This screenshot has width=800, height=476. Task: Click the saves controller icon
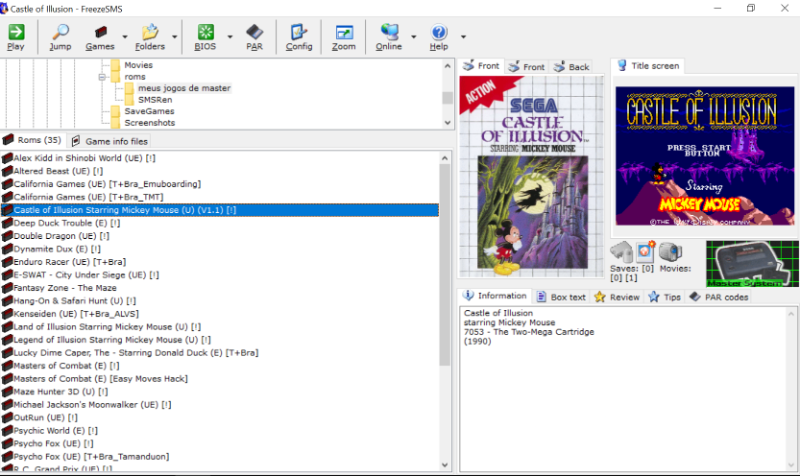pos(621,252)
